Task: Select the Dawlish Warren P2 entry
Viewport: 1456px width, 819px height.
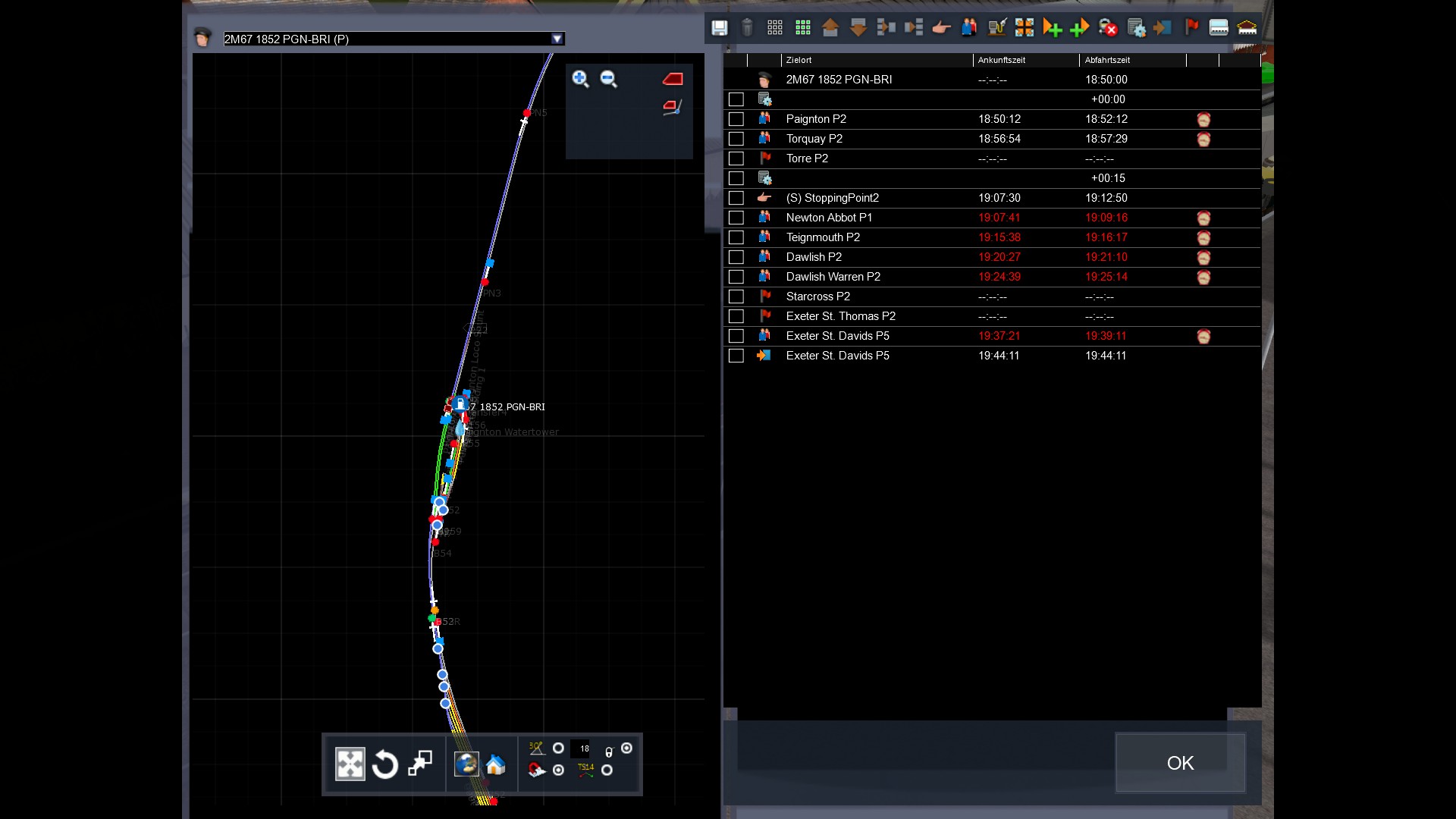Action: pos(833,277)
